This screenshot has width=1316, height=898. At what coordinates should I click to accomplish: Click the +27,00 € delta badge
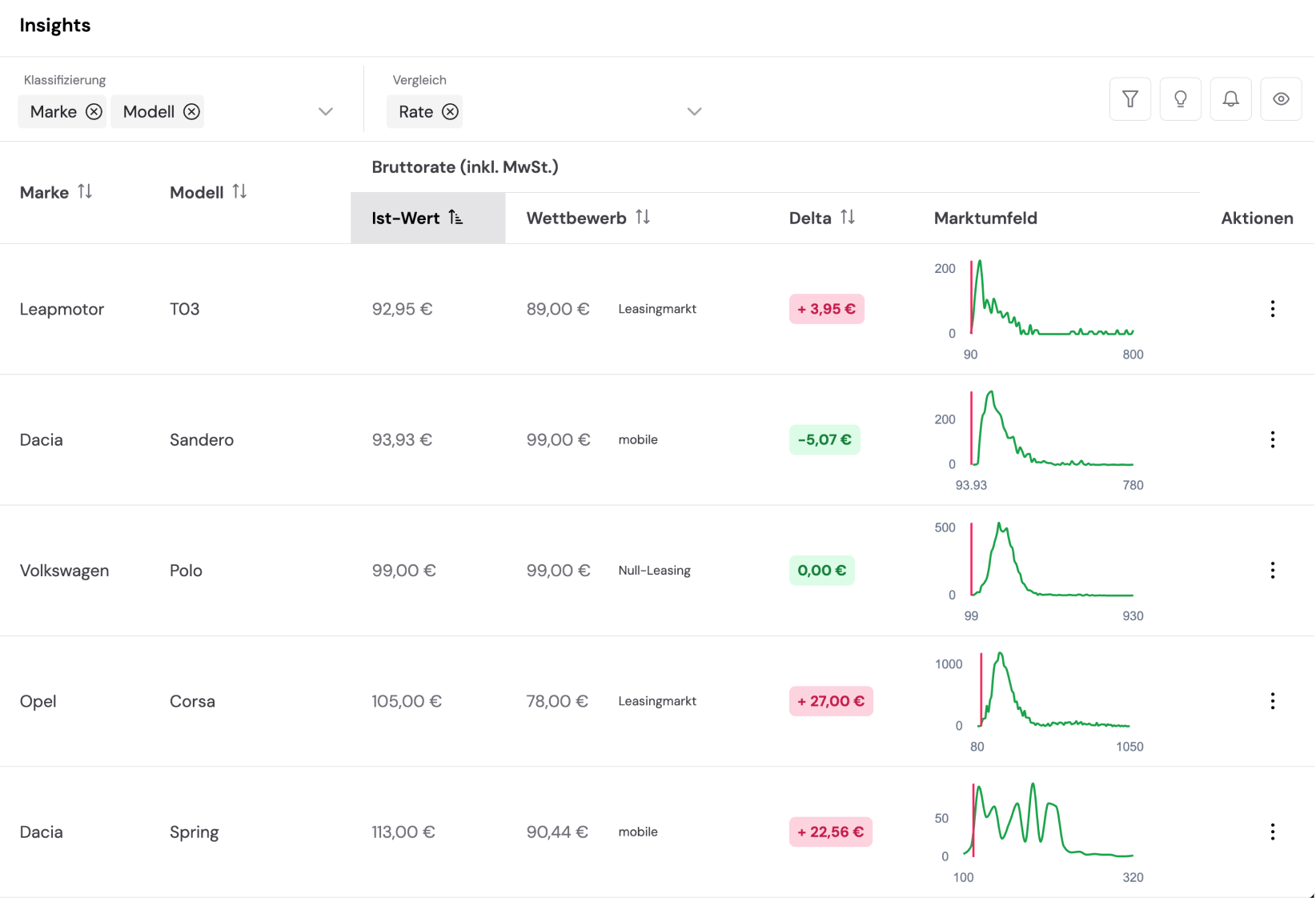tap(830, 701)
